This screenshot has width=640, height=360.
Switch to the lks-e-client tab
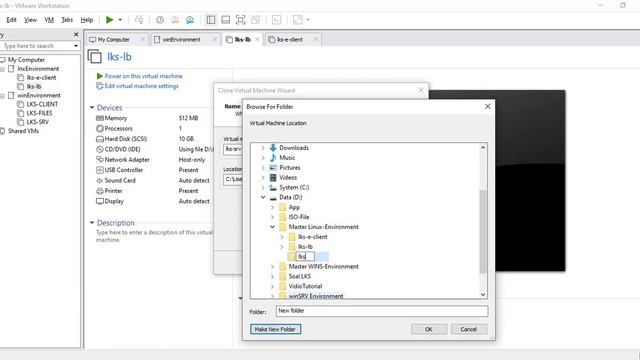click(x=290, y=40)
